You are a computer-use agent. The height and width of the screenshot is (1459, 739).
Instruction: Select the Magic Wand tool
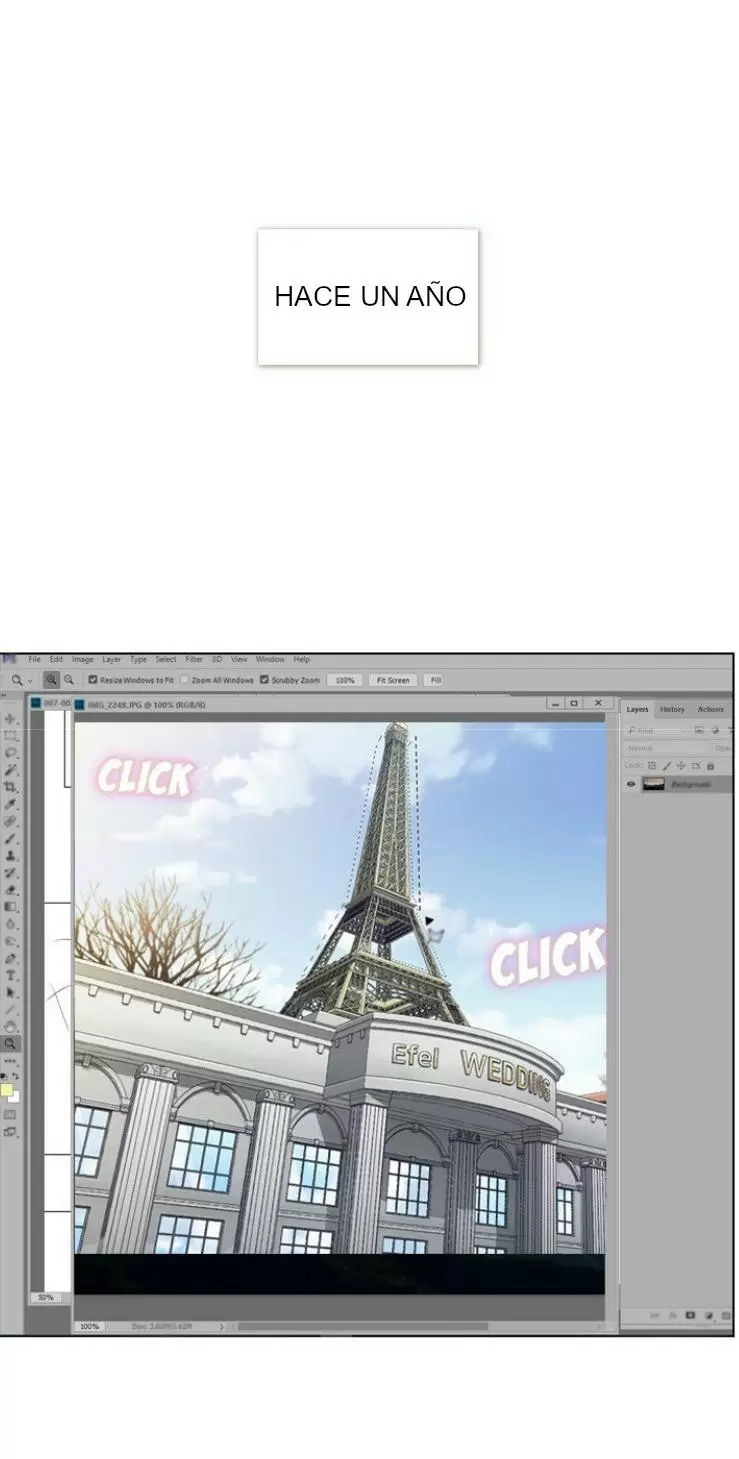tap(10, 769)
